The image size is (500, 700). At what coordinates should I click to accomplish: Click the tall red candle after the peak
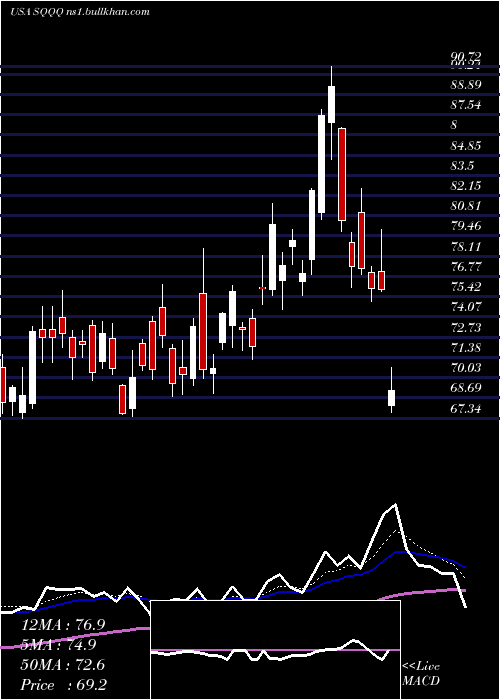click(x=342, y=174)
